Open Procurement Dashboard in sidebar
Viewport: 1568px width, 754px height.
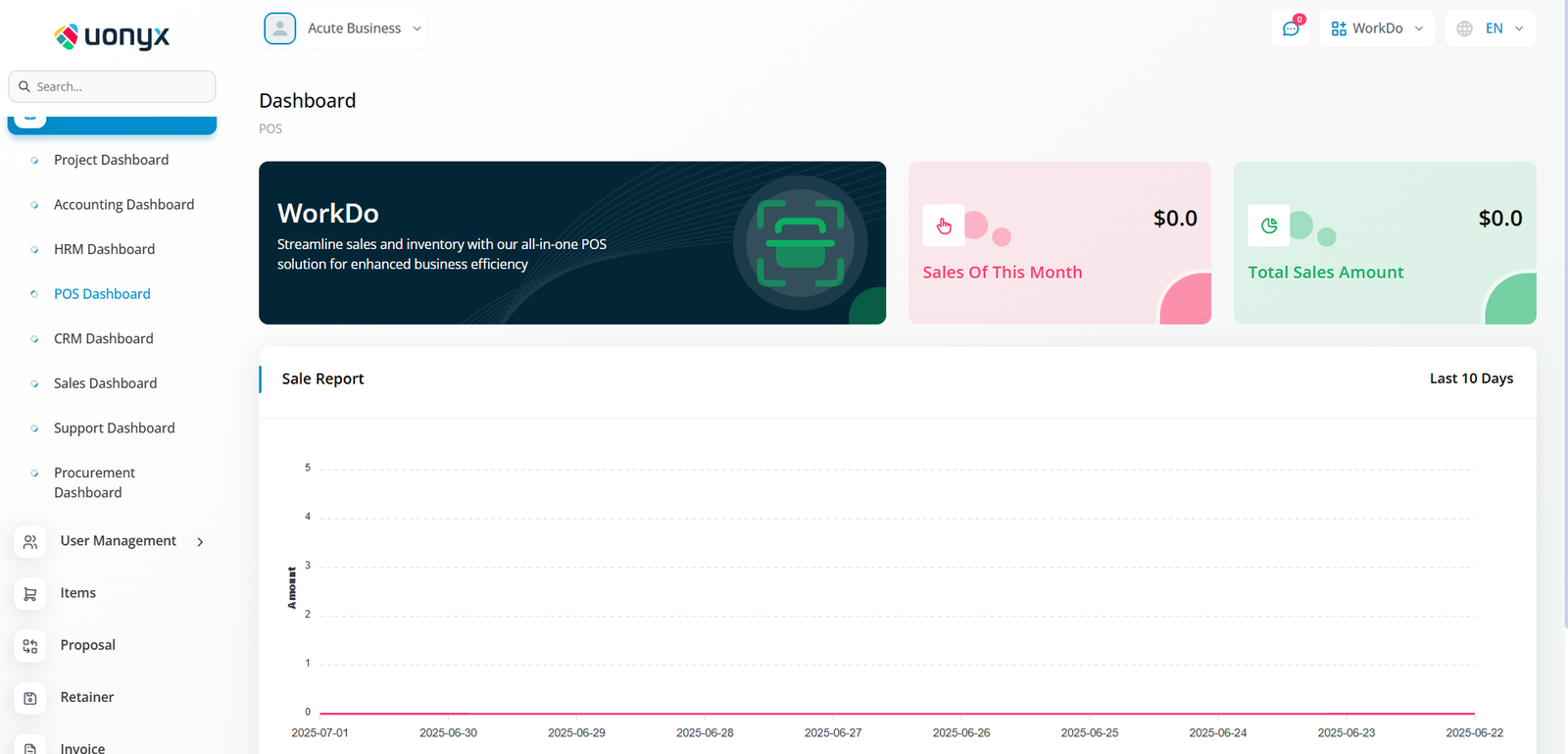[94, 482]
